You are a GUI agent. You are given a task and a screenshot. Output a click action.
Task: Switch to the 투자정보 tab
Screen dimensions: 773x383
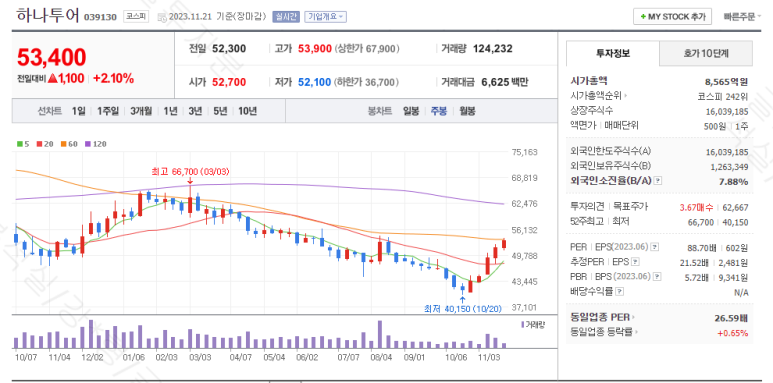pyautogui.click(x=613, y=53)
